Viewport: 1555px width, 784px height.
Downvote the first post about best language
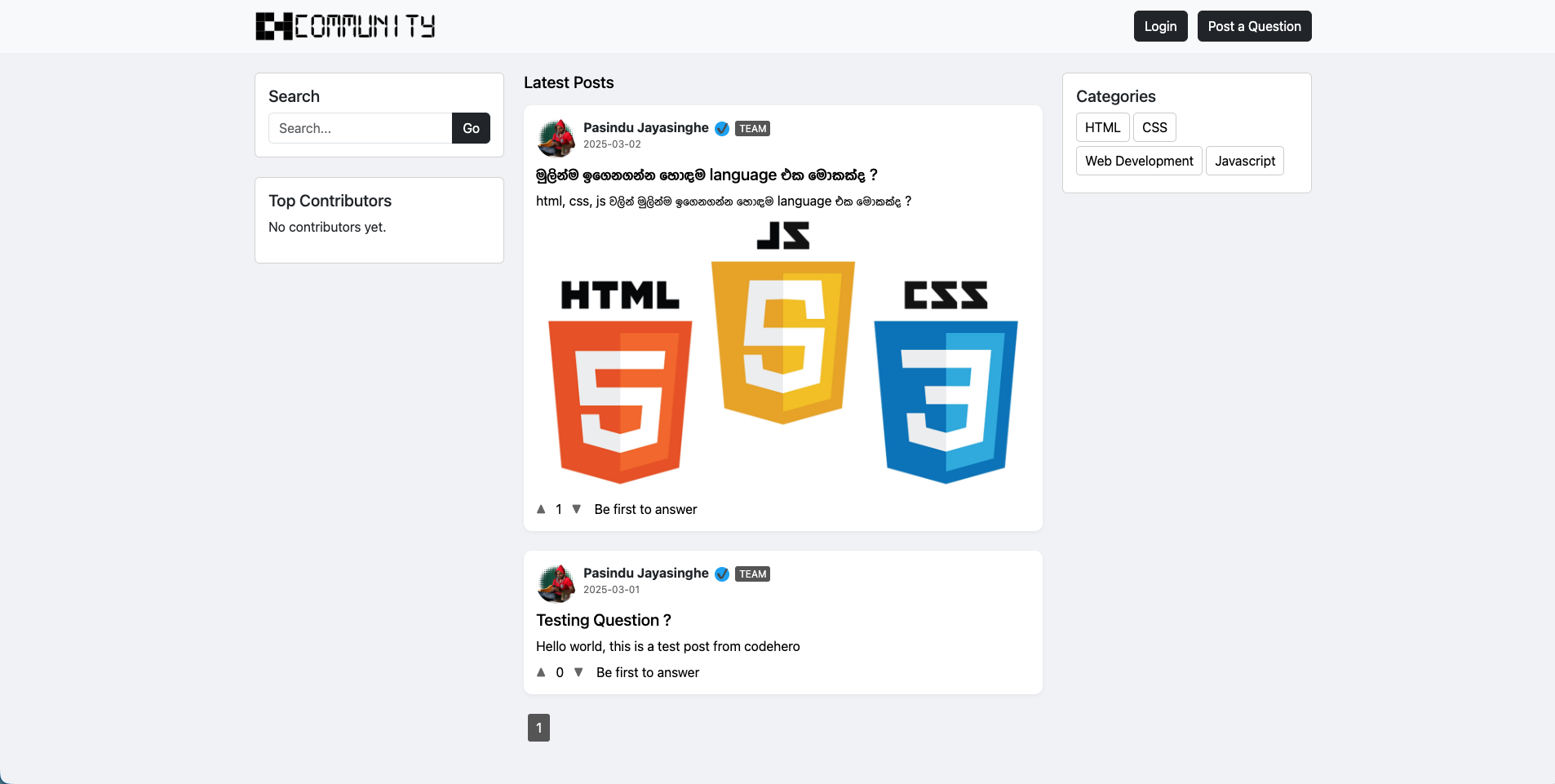tap(577, 509)
